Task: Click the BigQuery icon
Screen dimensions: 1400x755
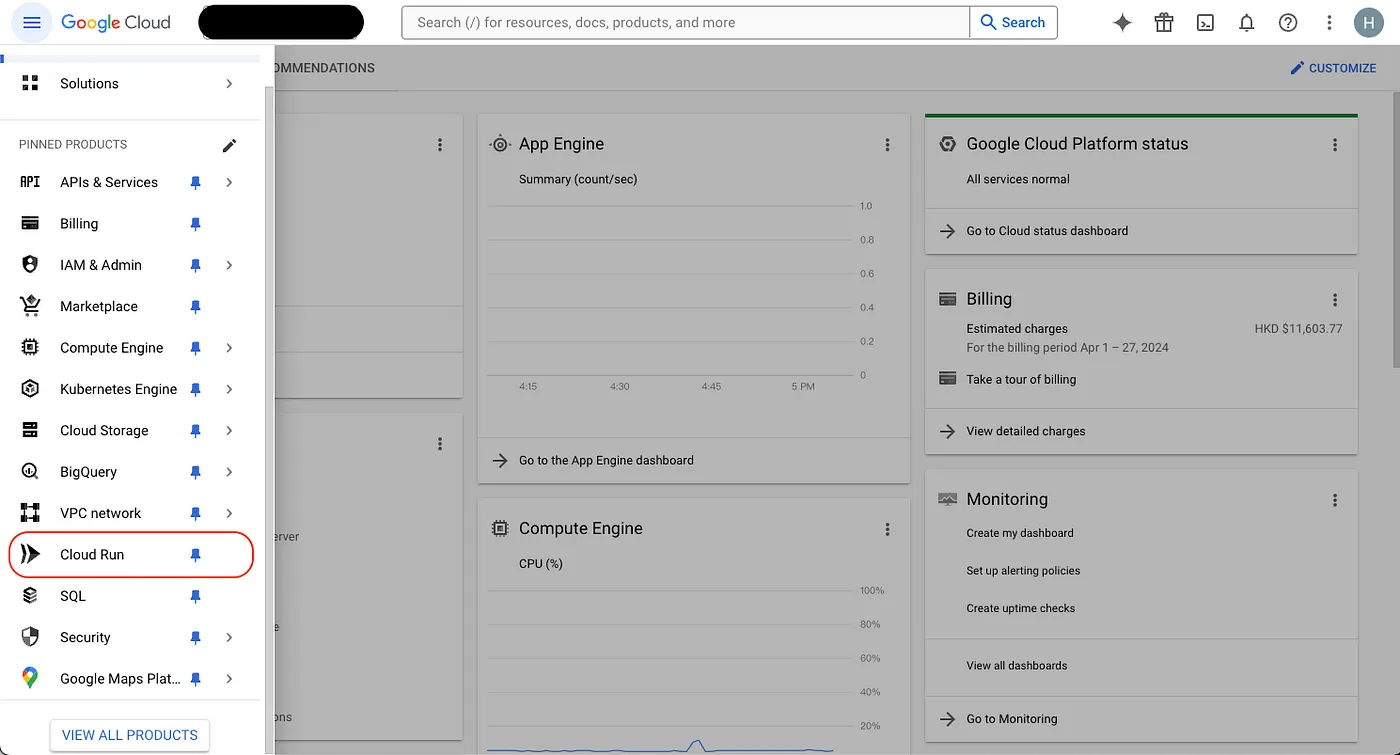Action: tap(30, 472)
